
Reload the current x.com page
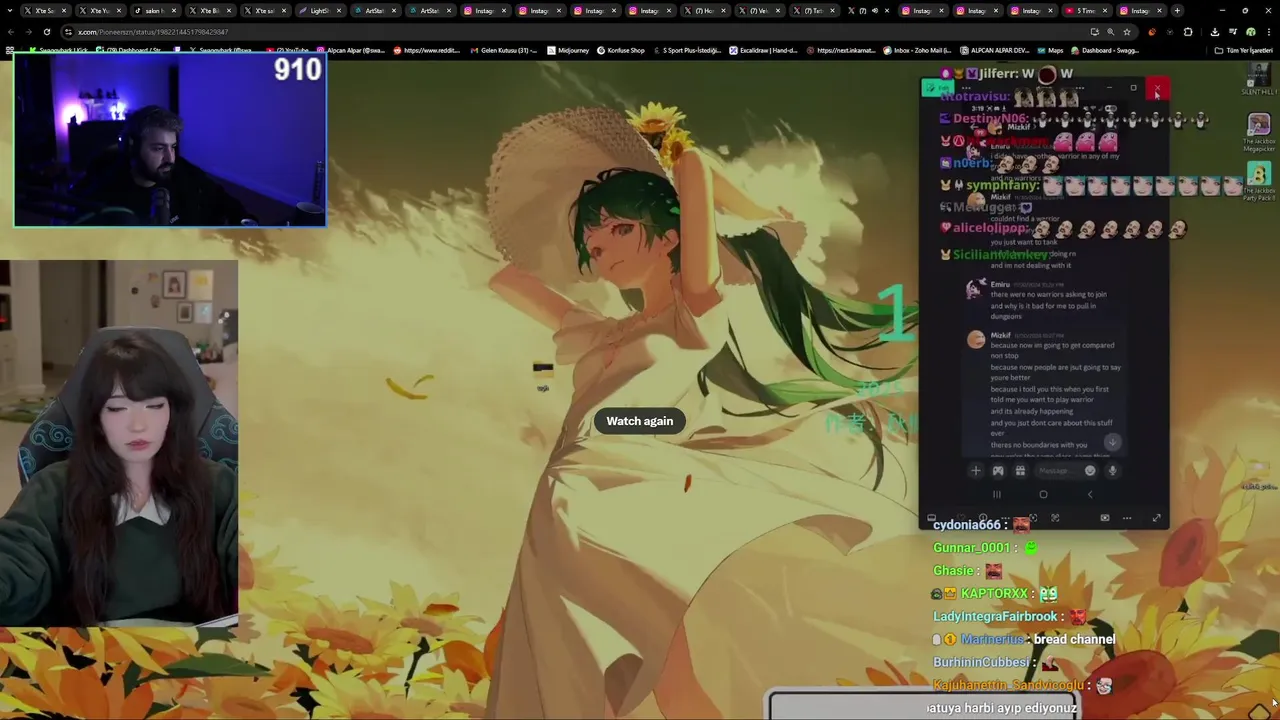pos(46,31)
